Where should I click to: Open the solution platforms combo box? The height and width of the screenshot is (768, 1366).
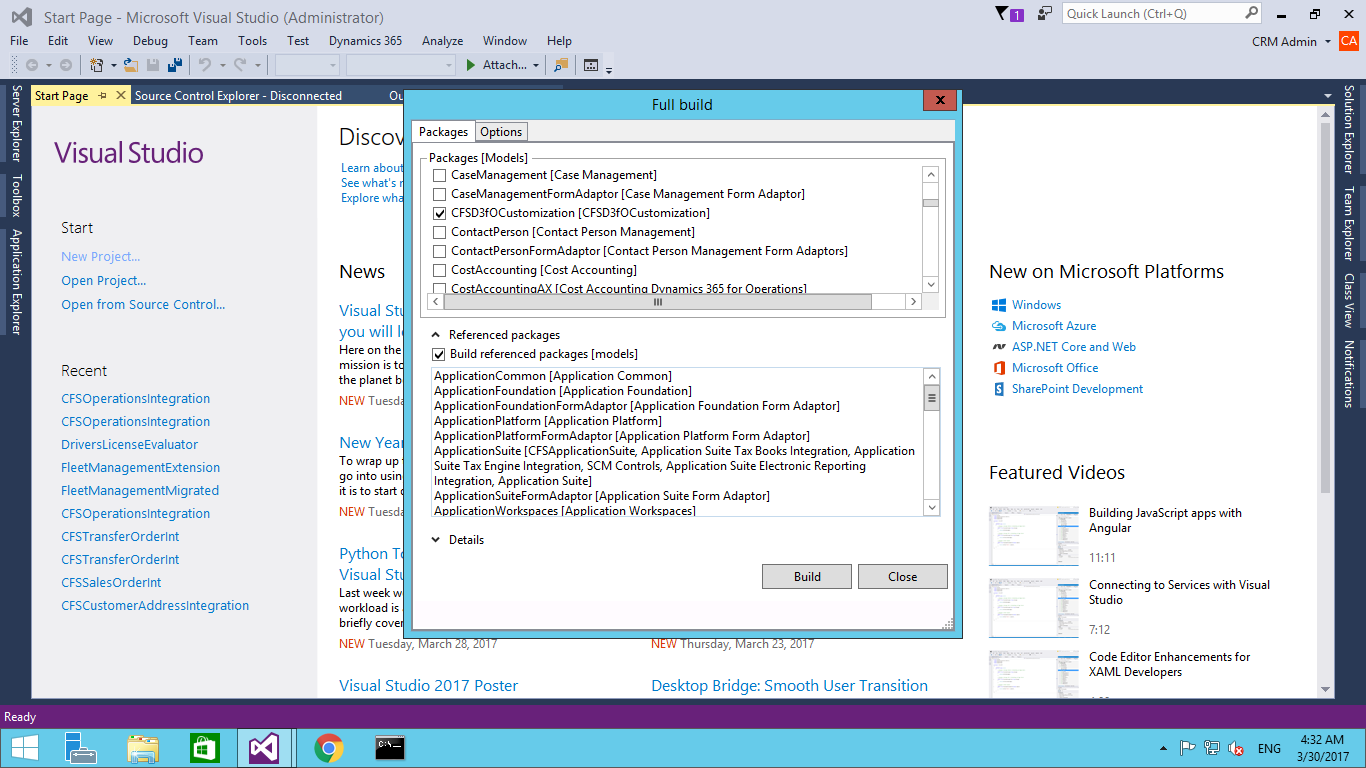(401, 65)
